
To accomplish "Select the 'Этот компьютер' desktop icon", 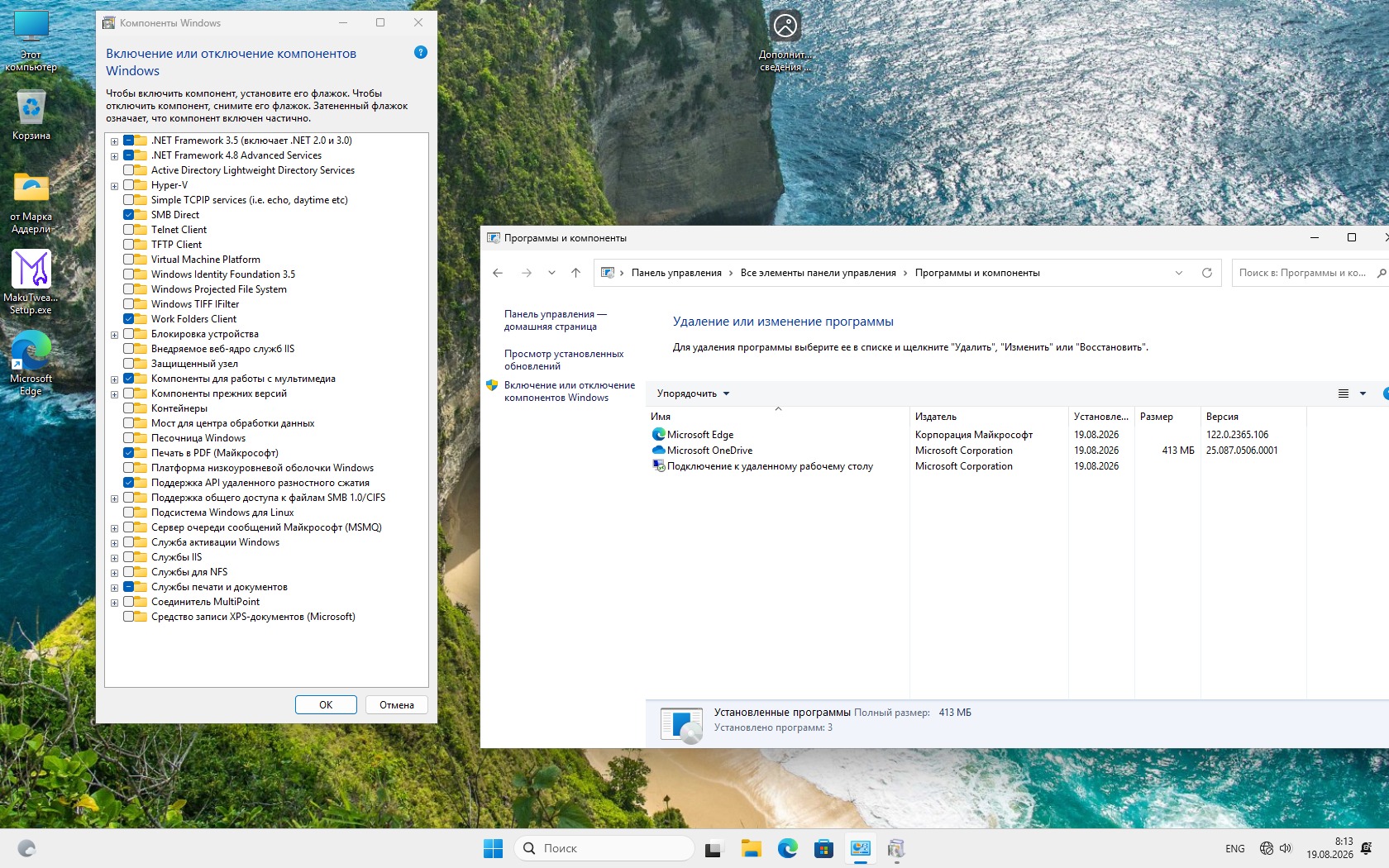I will [x=31, y=41].
